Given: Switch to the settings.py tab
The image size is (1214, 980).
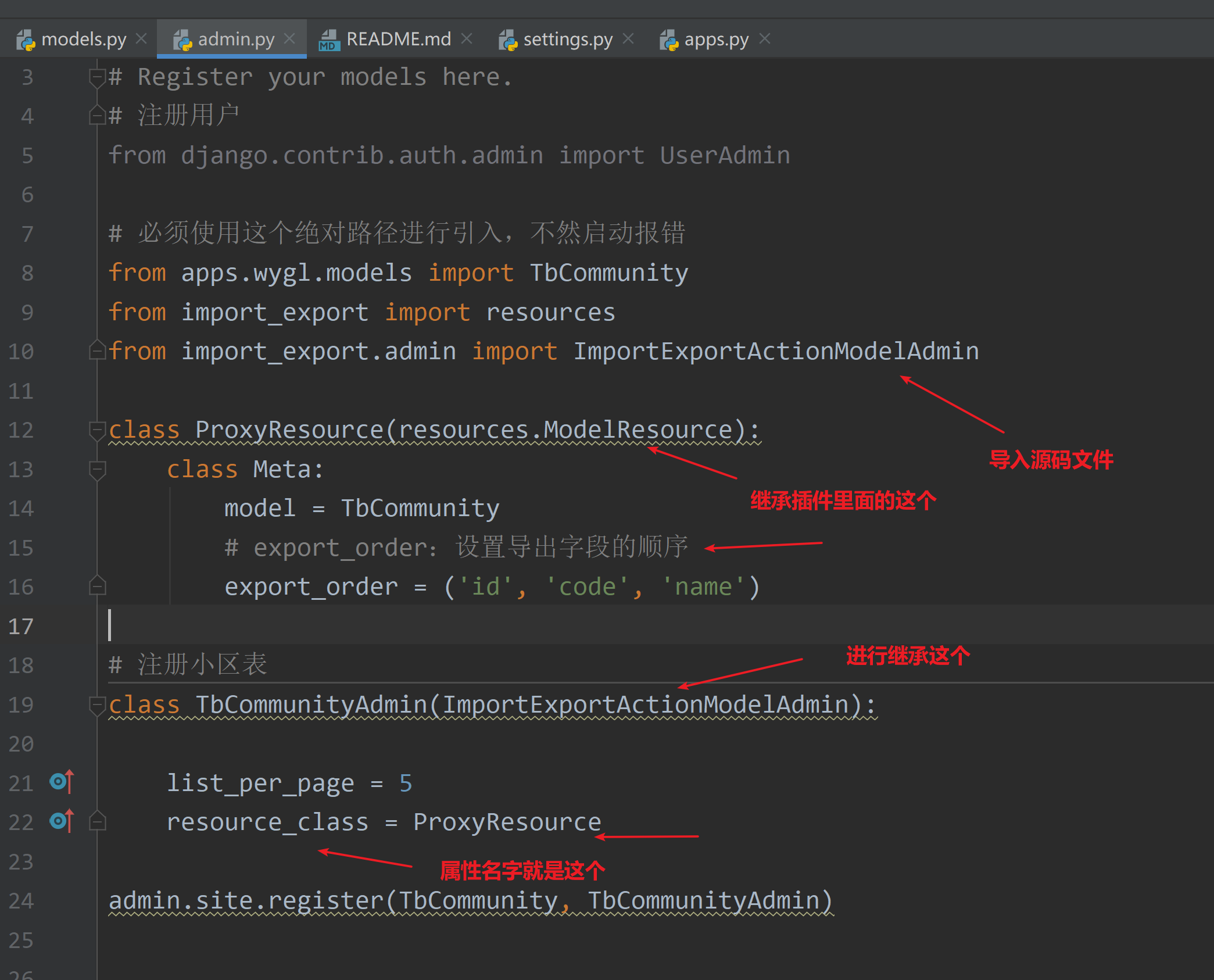Looking at the screenshot, I should click(x=568, y=40).
